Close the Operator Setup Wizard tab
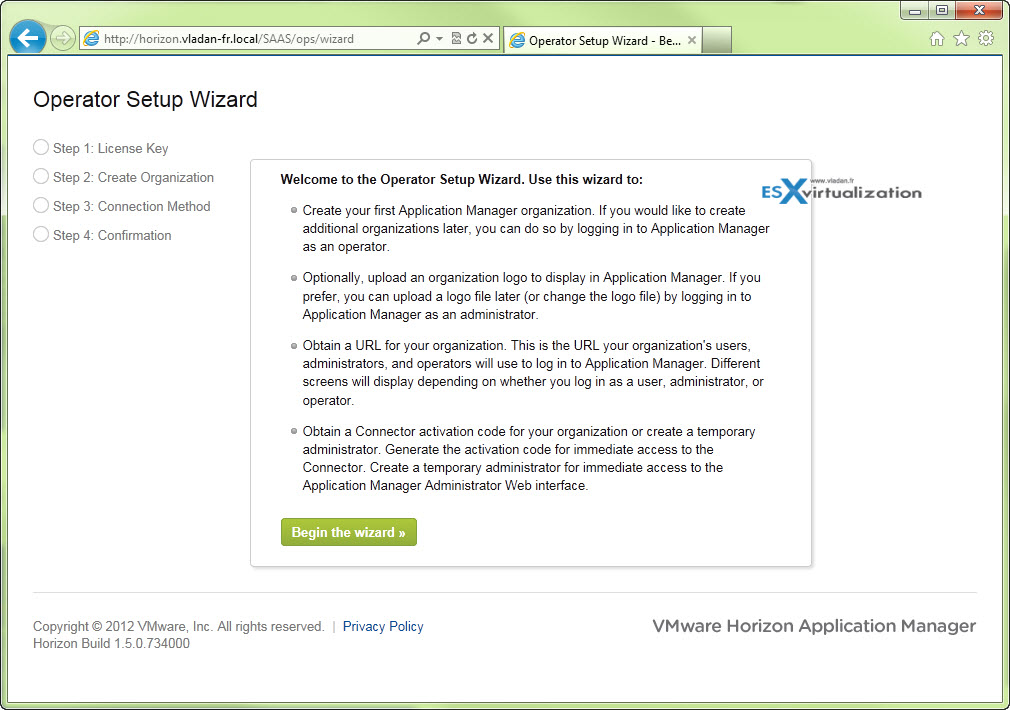 click(692, 40)
